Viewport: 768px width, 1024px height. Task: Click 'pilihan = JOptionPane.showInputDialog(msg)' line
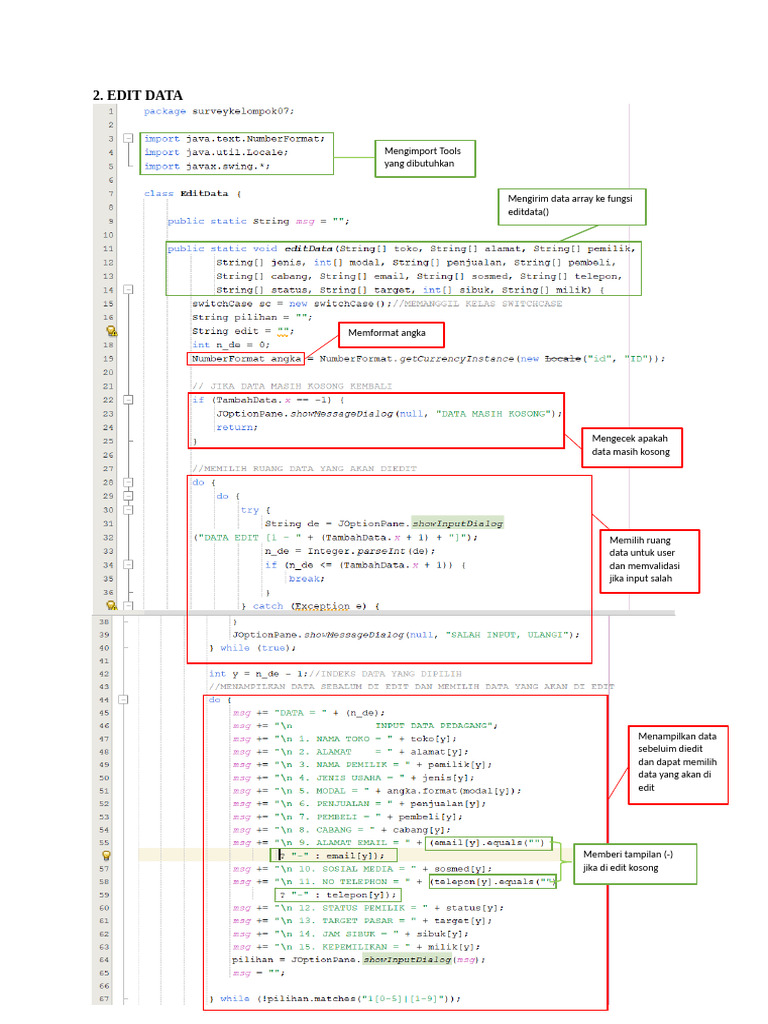359,959
